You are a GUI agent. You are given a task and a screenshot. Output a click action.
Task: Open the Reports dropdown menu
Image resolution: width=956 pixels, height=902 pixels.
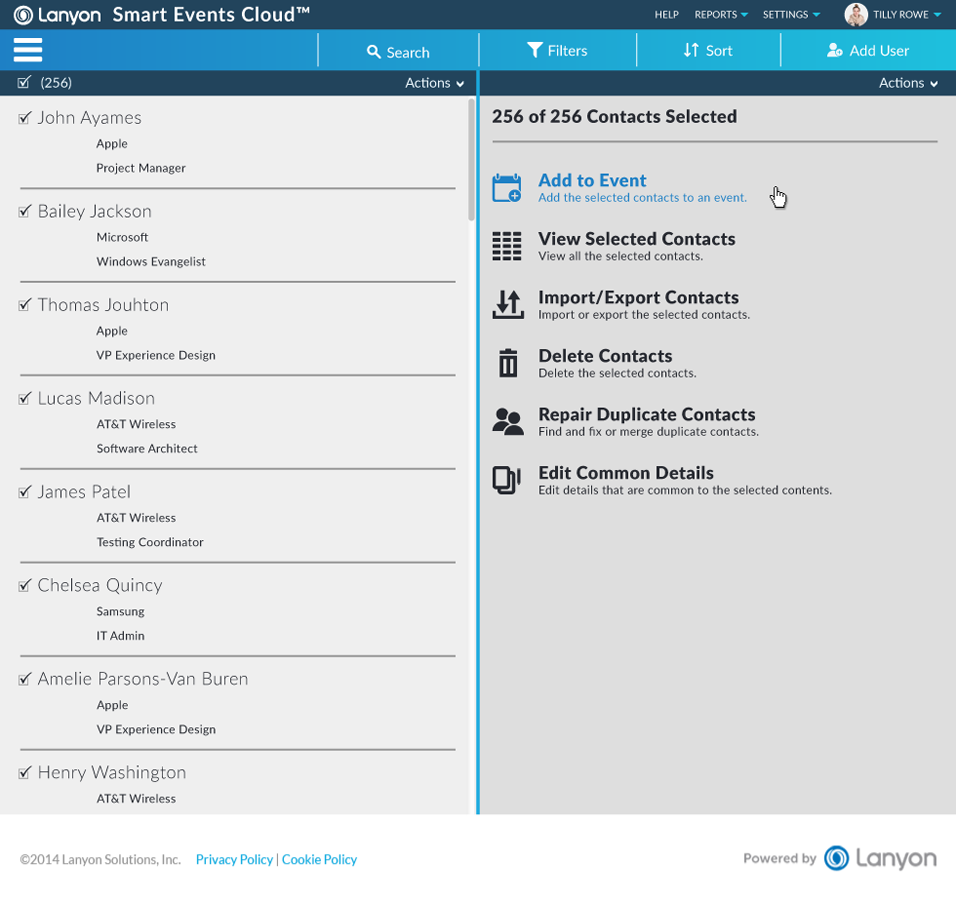click(721, 15)
